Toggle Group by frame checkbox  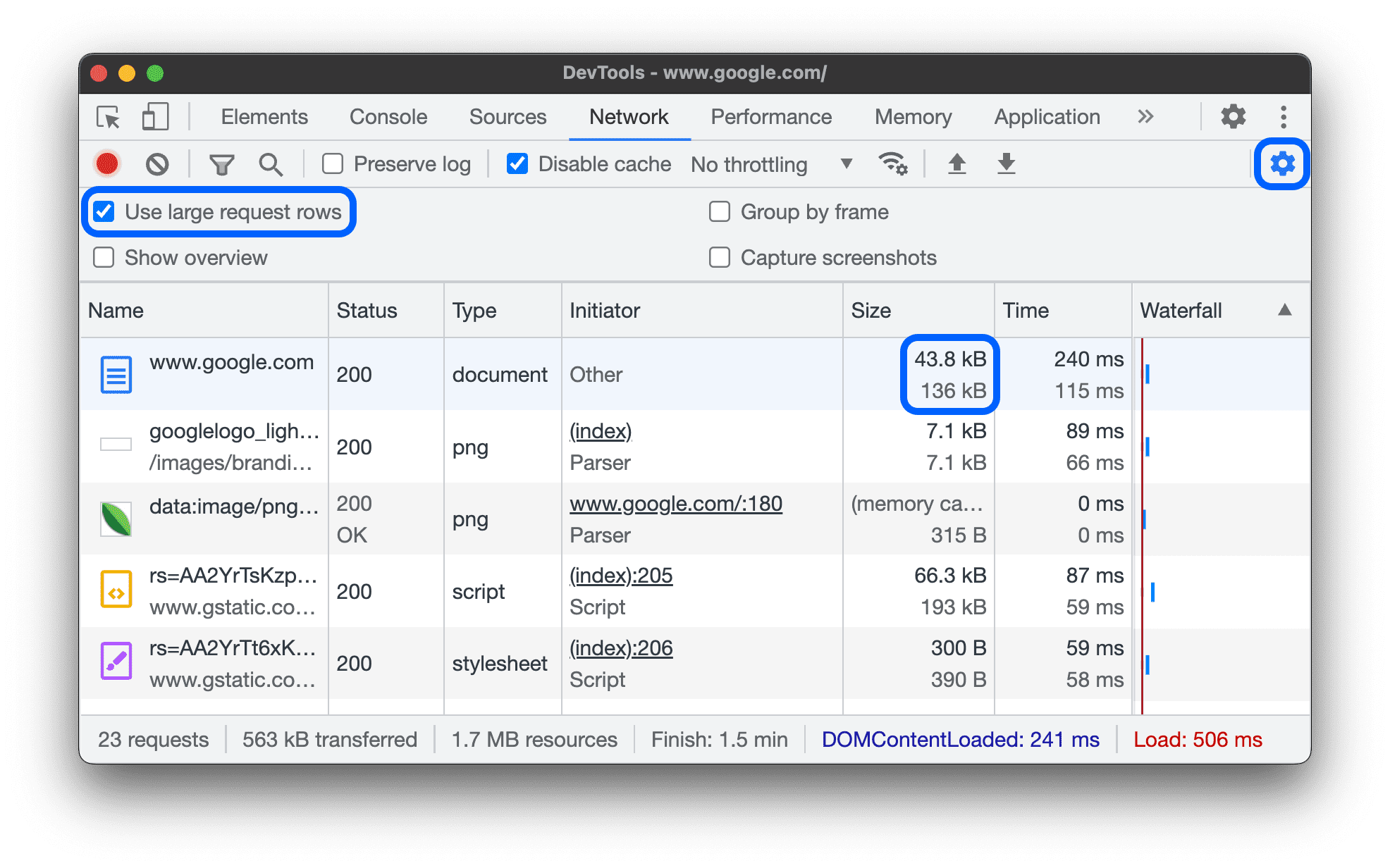720,209
